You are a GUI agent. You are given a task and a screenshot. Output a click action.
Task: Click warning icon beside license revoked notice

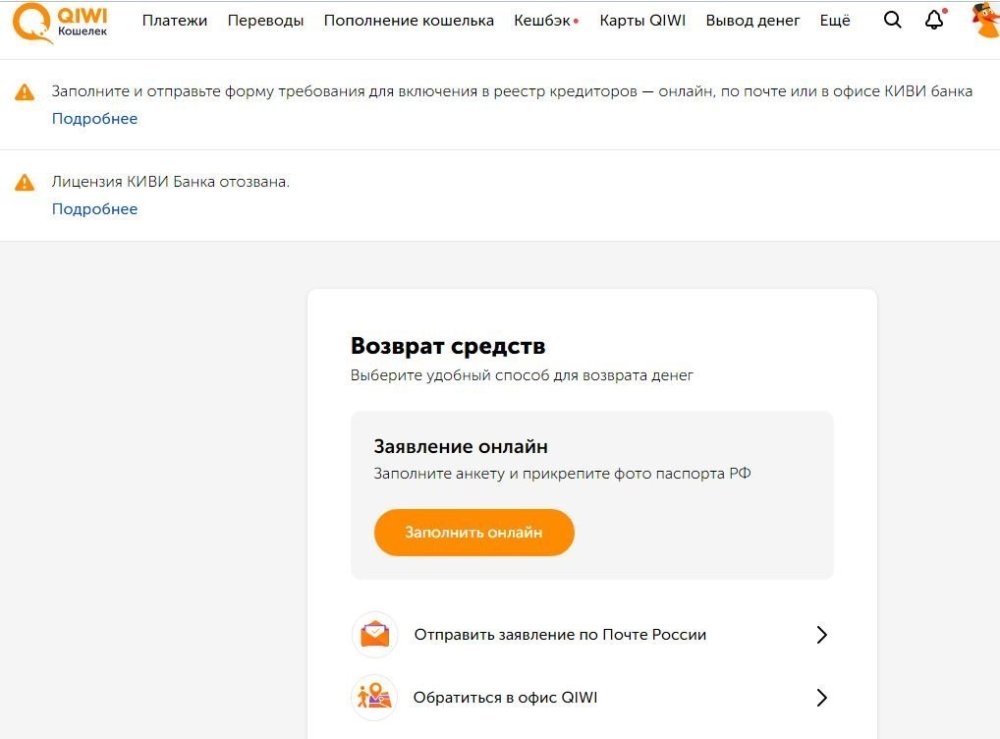tap(25, 183)
